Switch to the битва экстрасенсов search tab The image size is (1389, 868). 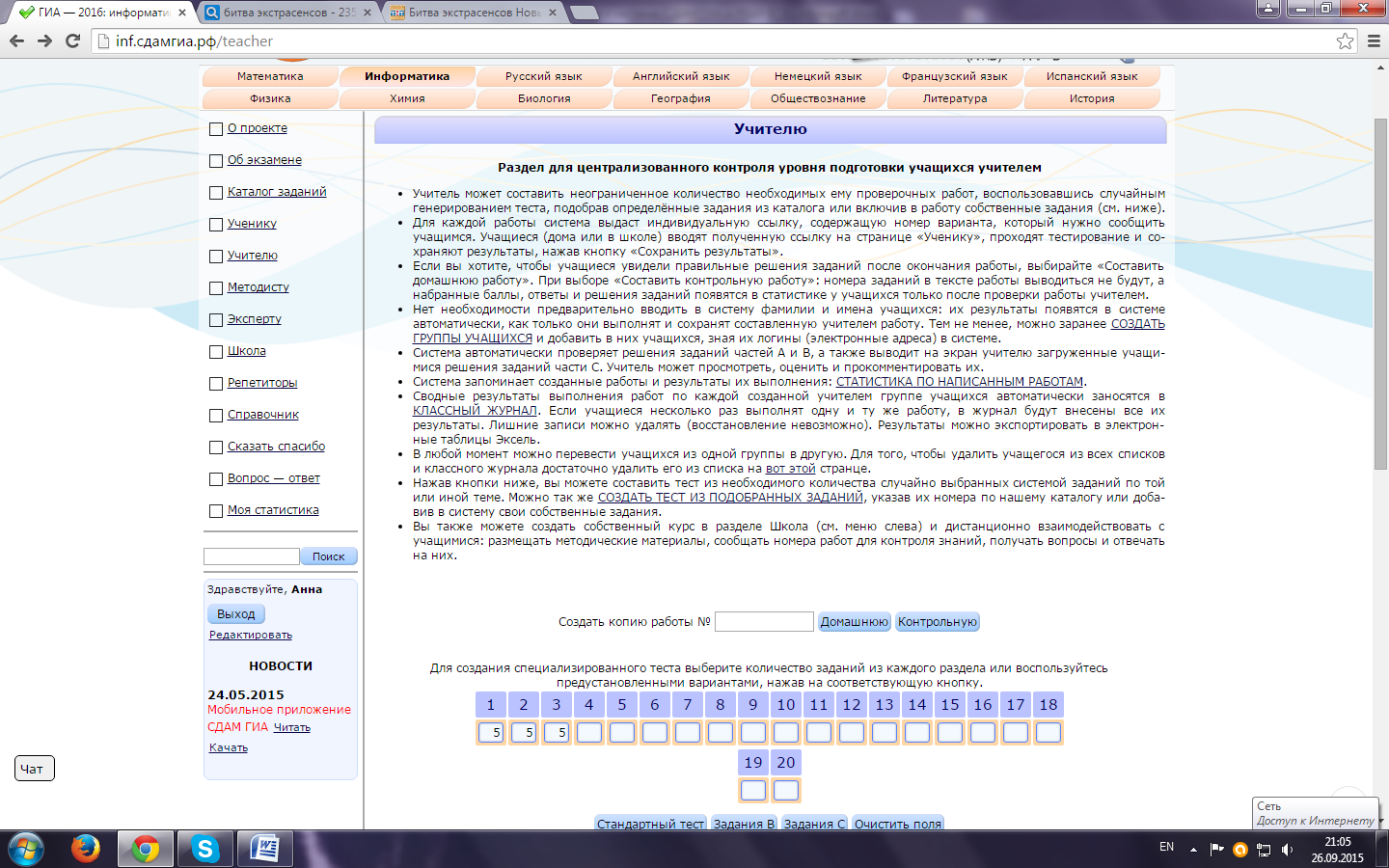pyautogui.click(x=286, y=13)
